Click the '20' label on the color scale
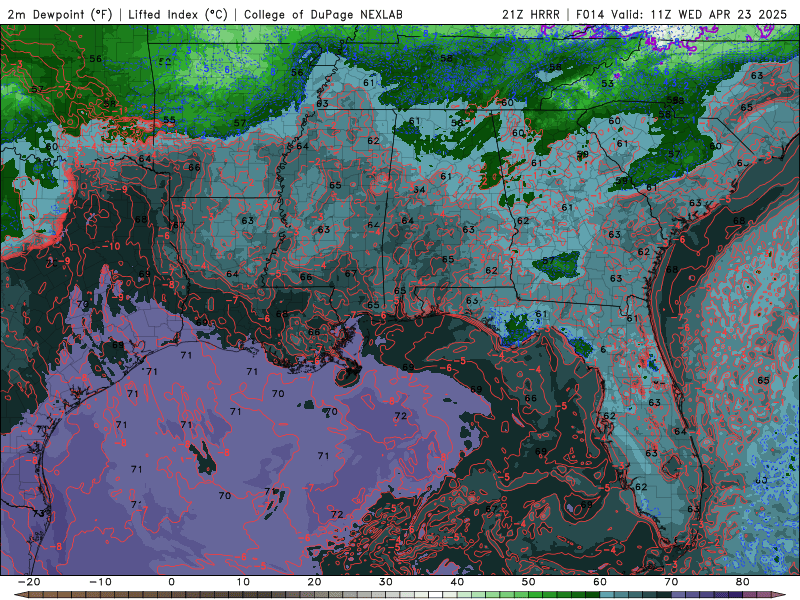 [314, 582]
